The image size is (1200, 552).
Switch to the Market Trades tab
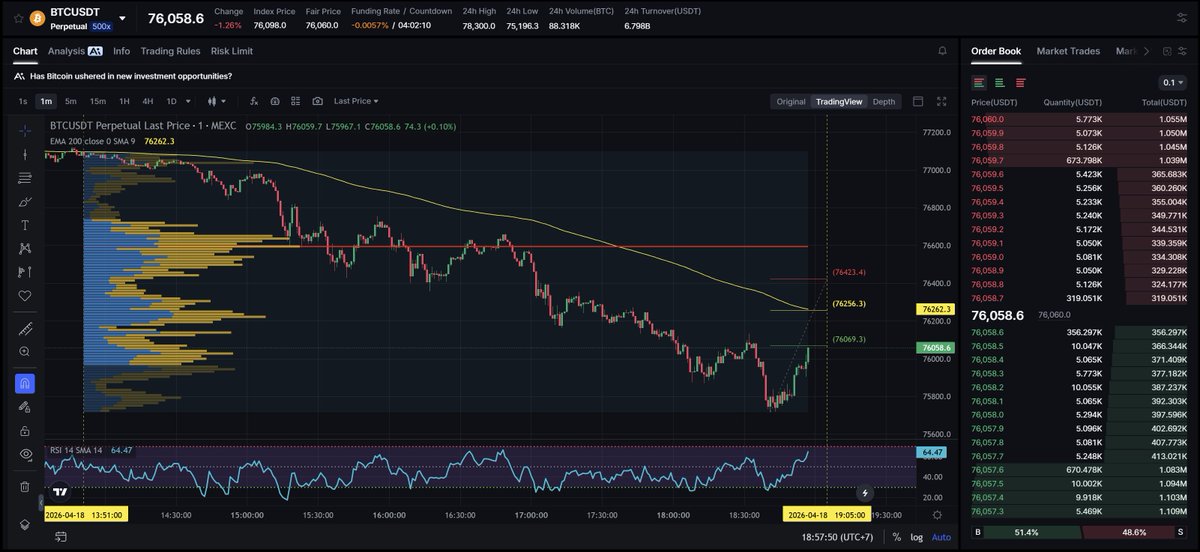click(x=1068, y=51)
